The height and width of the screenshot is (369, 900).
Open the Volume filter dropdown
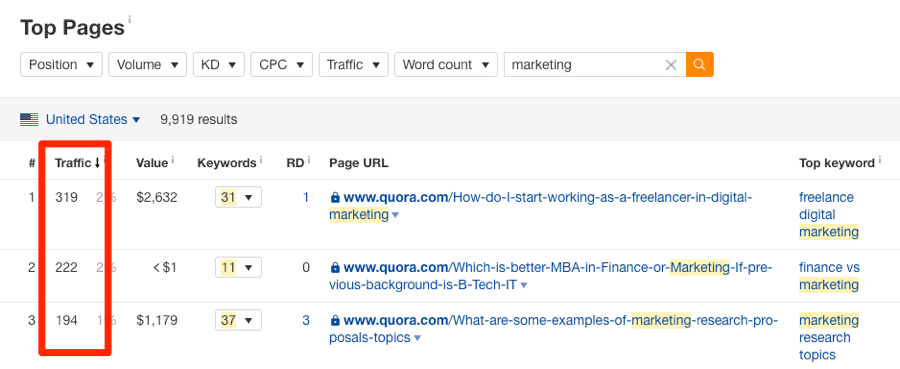point(148,65)
